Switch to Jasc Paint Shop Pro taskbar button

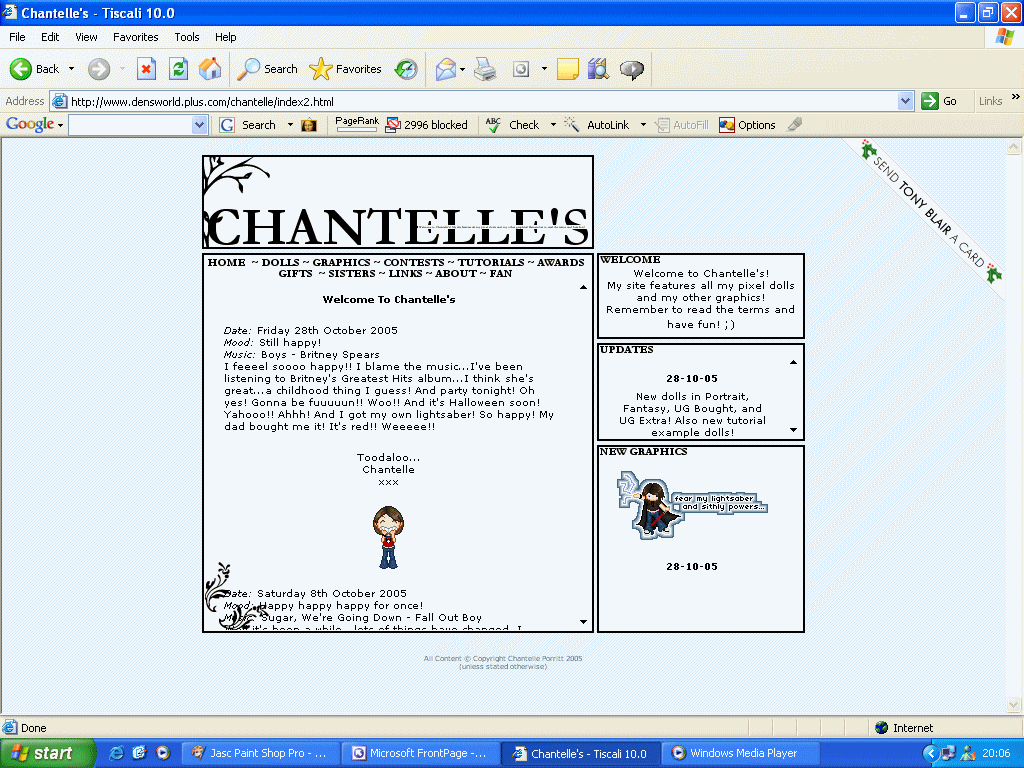(x=261, y=753)
